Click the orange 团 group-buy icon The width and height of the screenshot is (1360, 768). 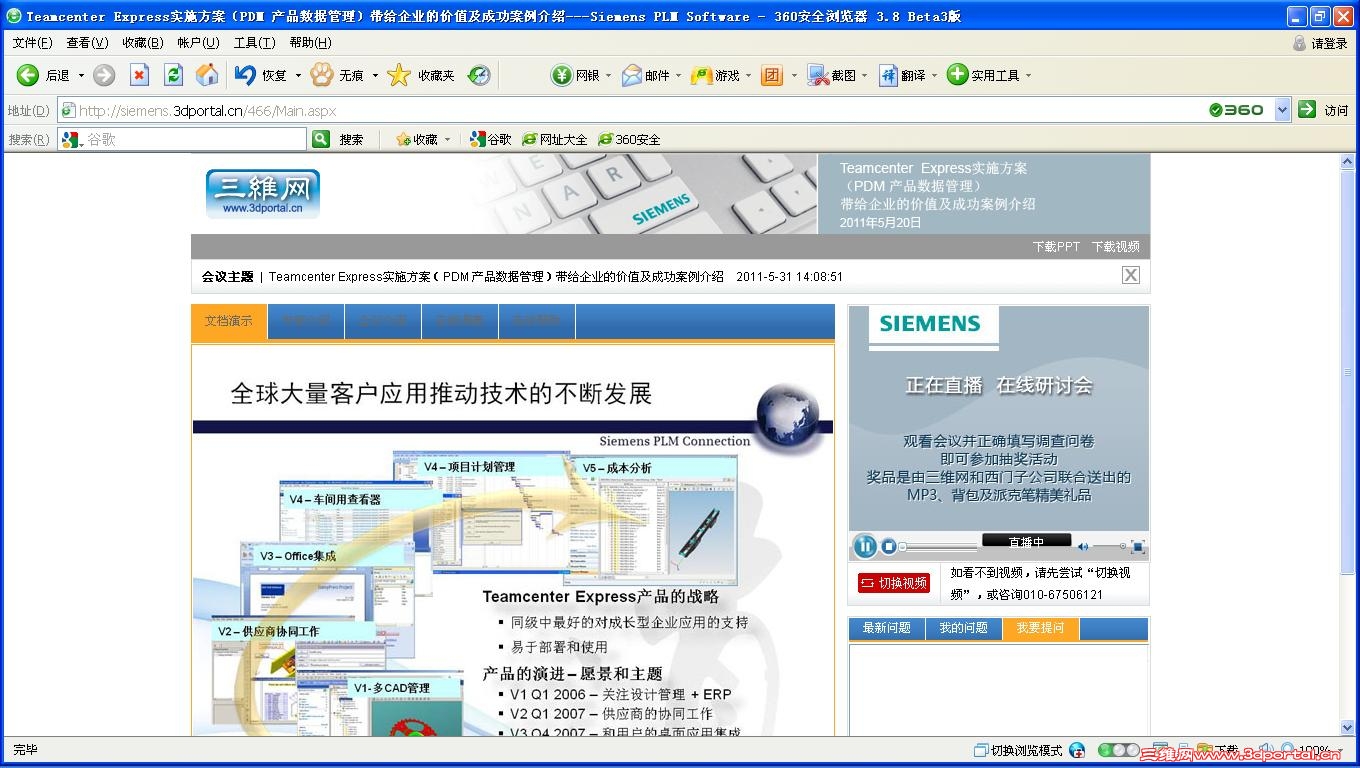pos(772,75)
